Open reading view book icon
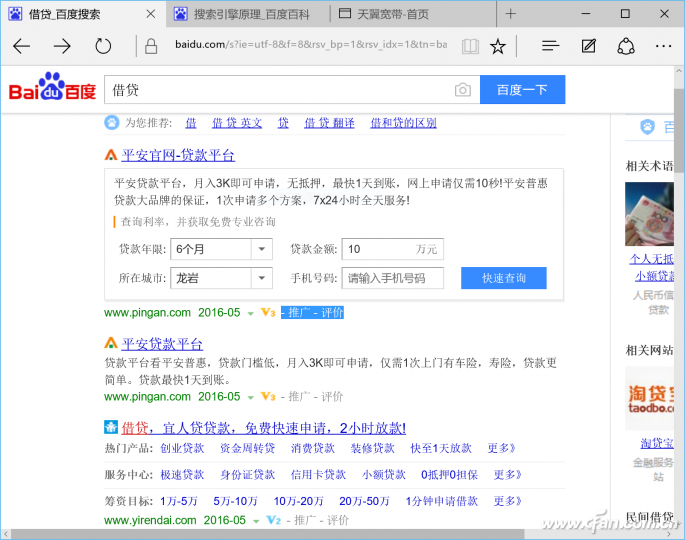 [x=470, y=46]
